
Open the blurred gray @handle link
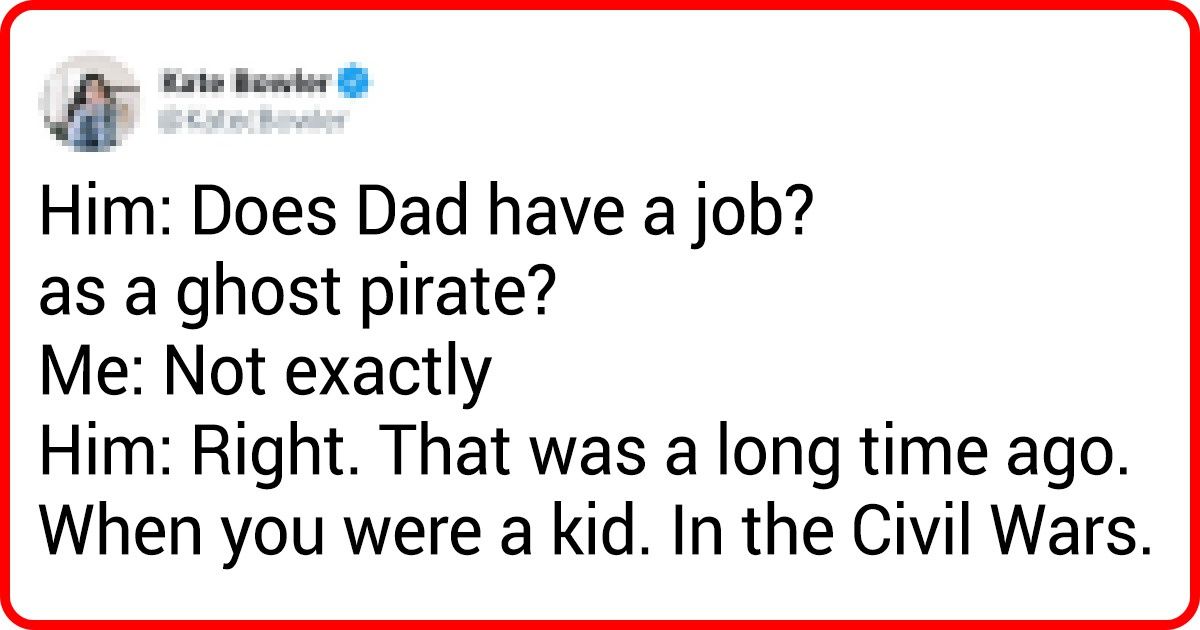pyautogui.click(x=250, y=122)
